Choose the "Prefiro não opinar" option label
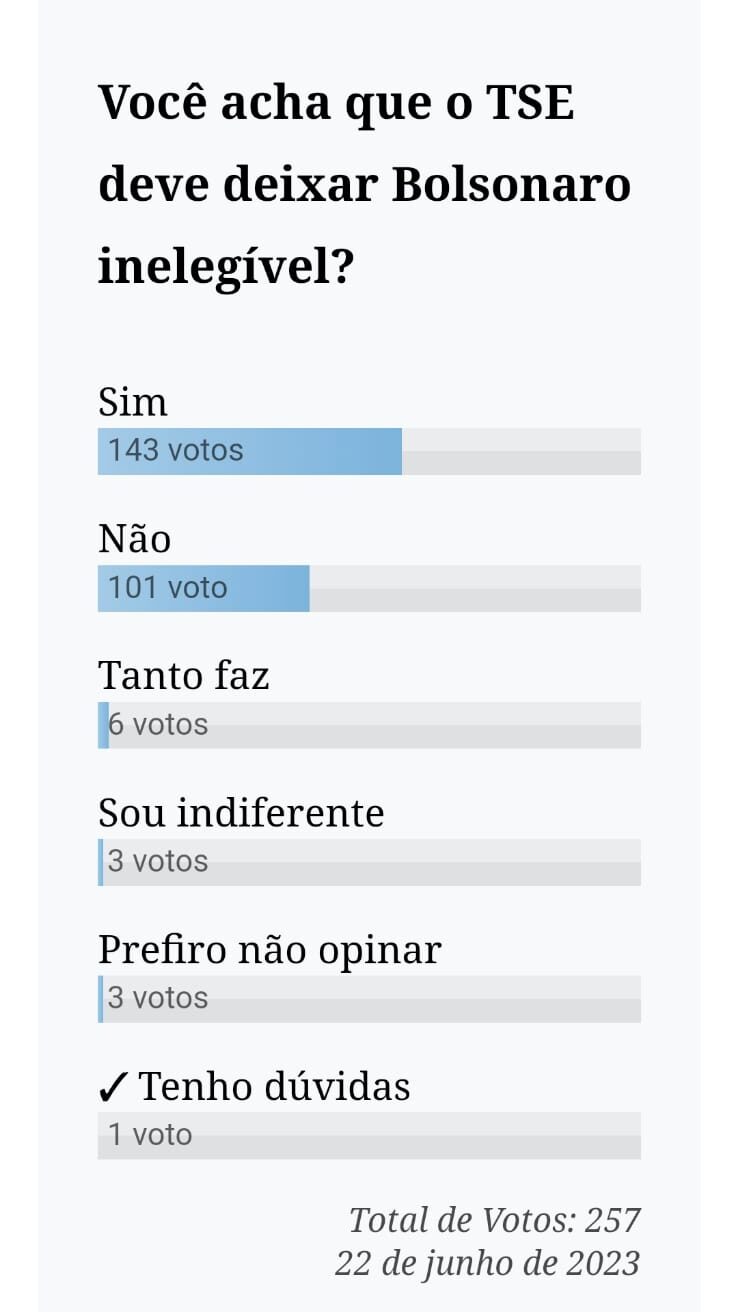Screen dimensions: 738x1312 [x=269, y=950]
